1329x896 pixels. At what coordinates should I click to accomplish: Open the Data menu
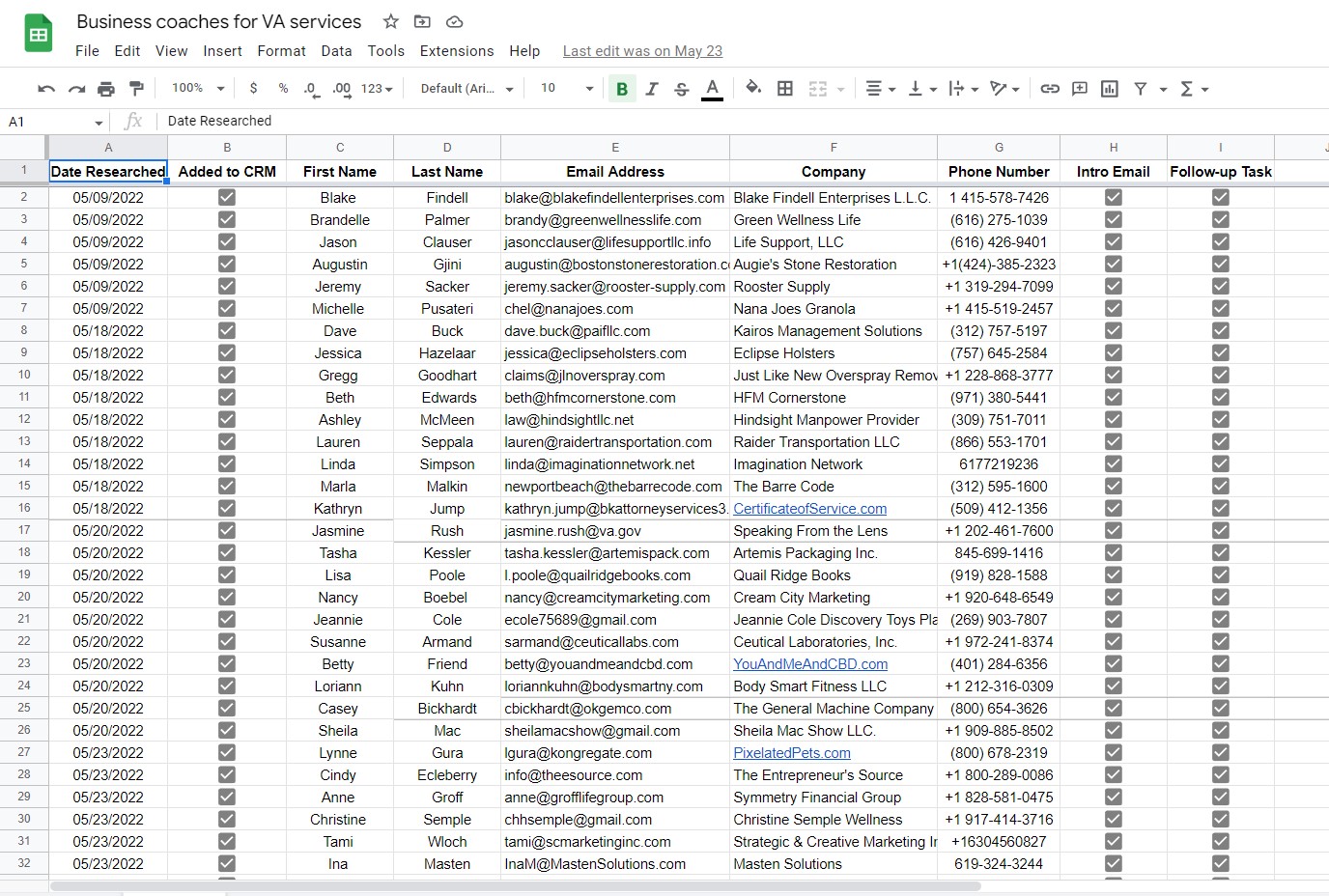pyautogui.click(x=336, y=51)
